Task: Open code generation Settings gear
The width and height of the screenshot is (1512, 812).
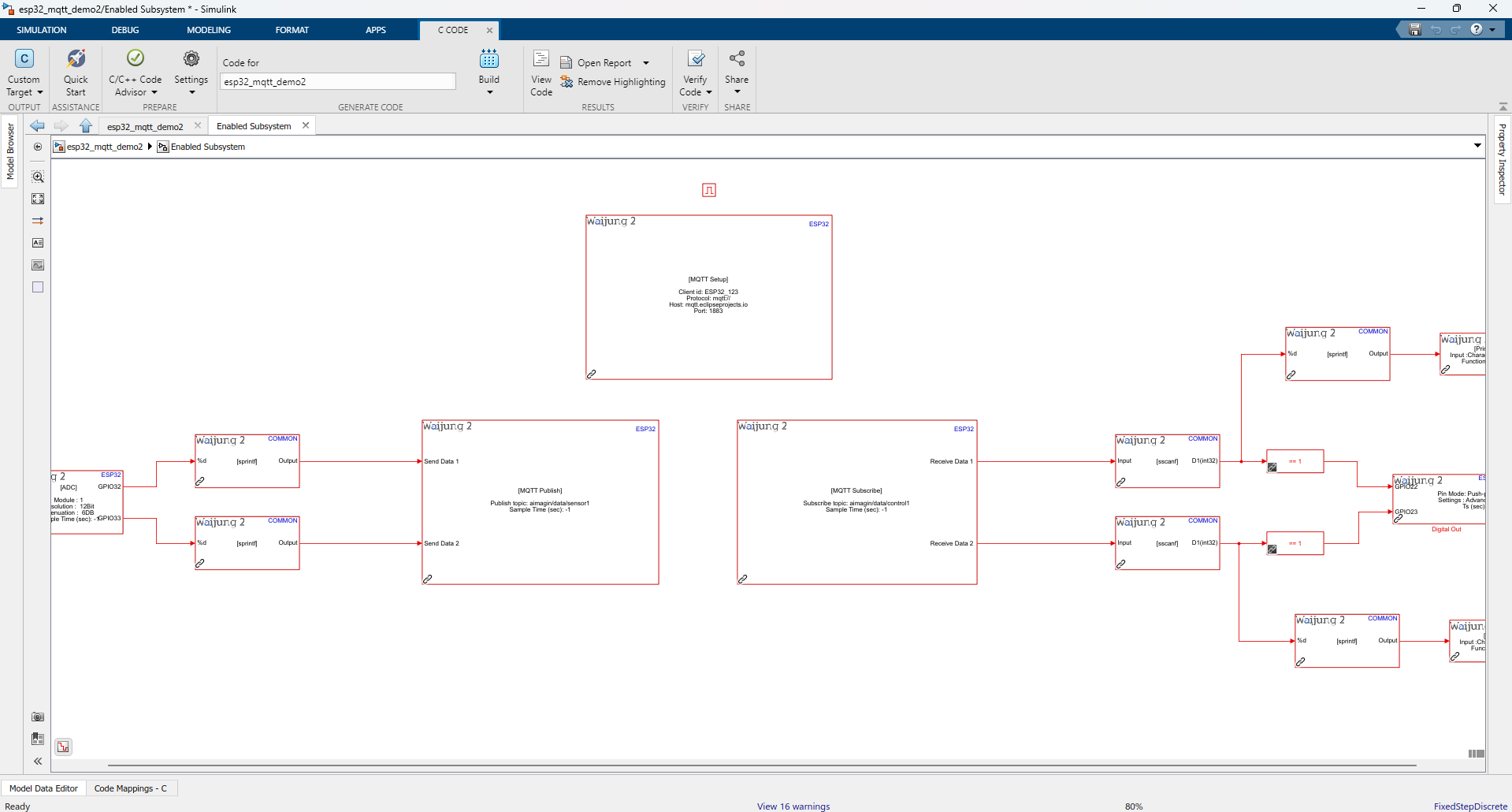Action: click(x=191, y=58)
